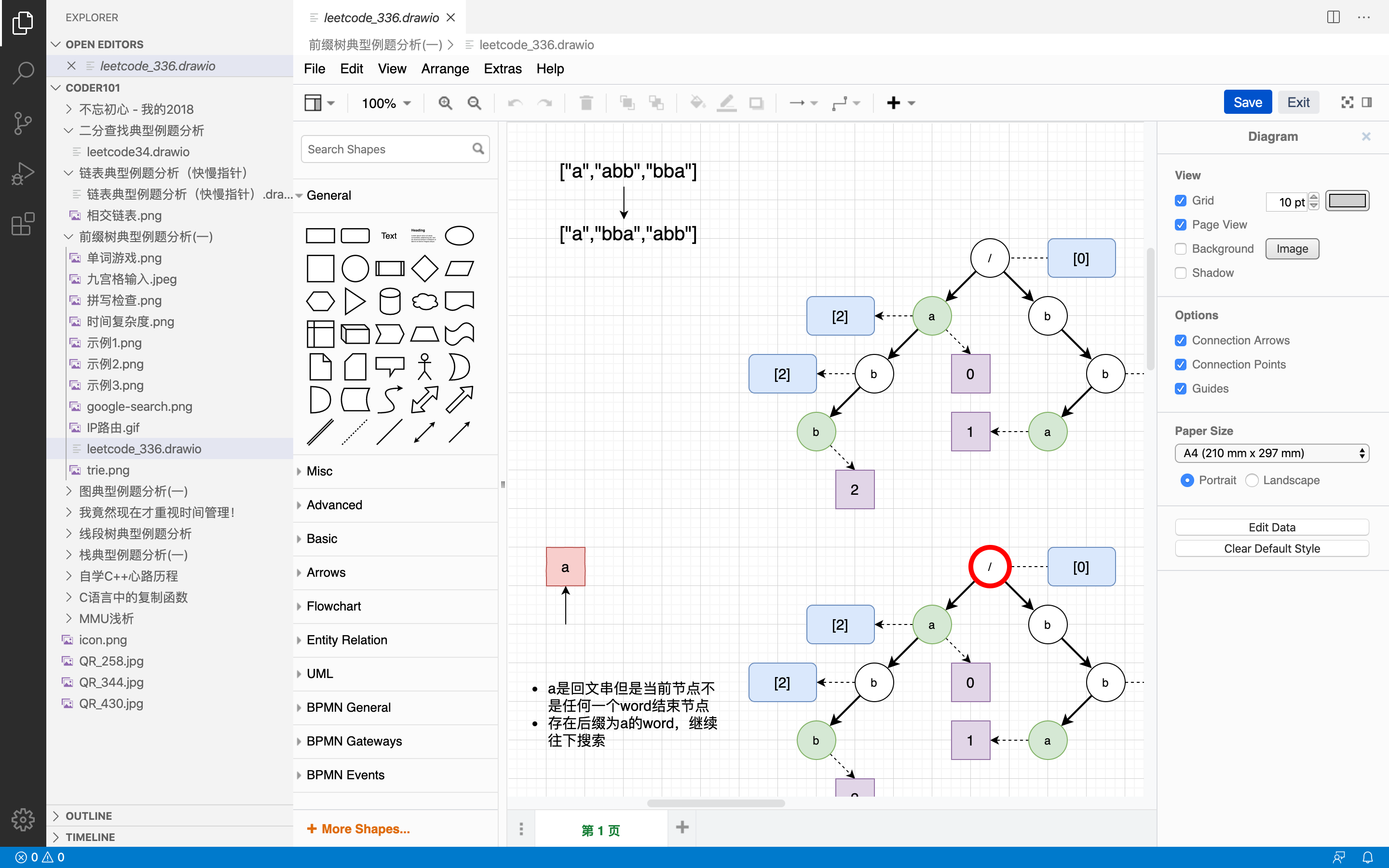Open the Extras menu
1389x868 pixels.
[x=502, y=69]
